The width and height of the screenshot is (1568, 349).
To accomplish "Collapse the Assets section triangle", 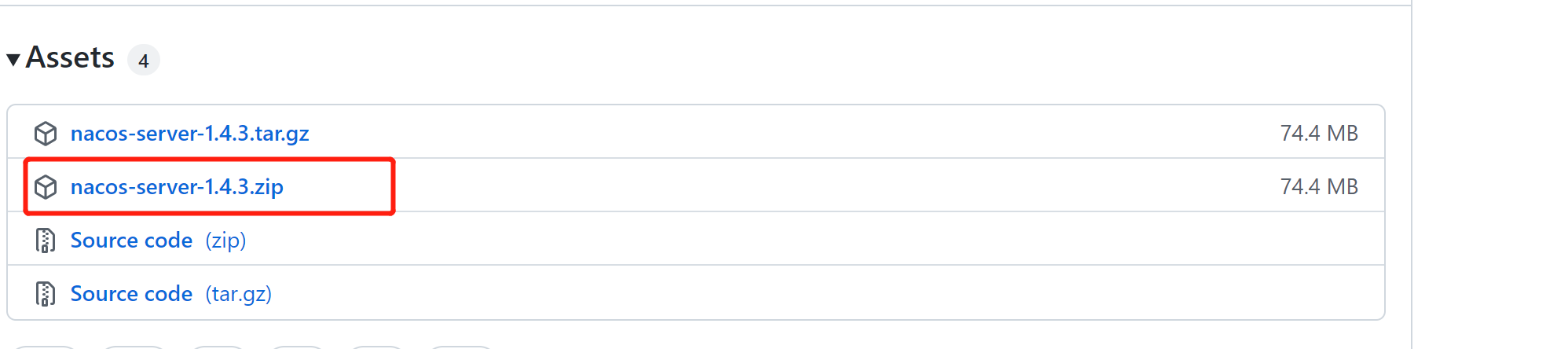I will 13,60.
